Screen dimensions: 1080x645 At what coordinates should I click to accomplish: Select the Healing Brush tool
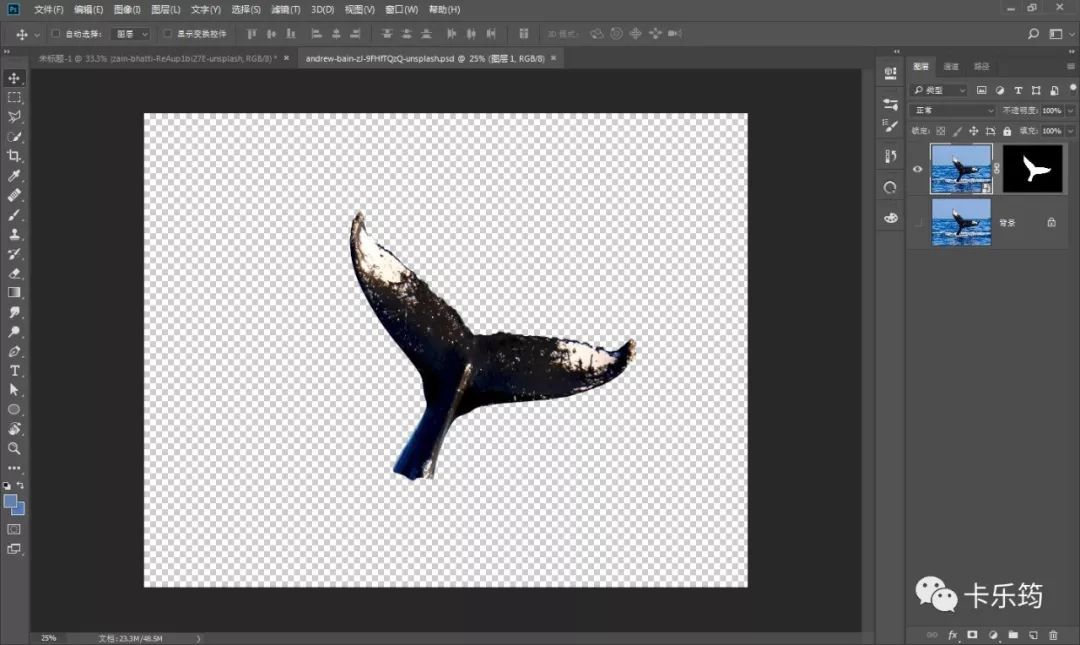[14, 195]
